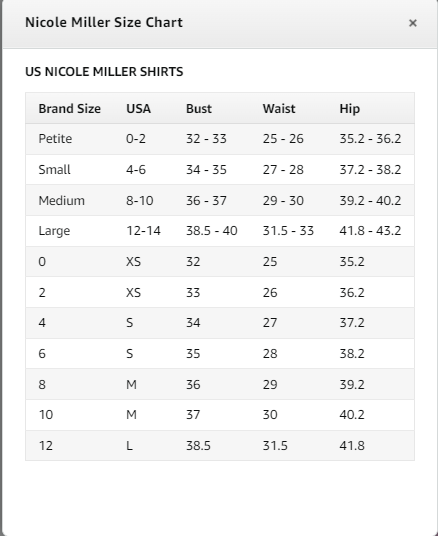Click the 8-10 USA size cell
438x536 pixels.
tap(140, 200)
